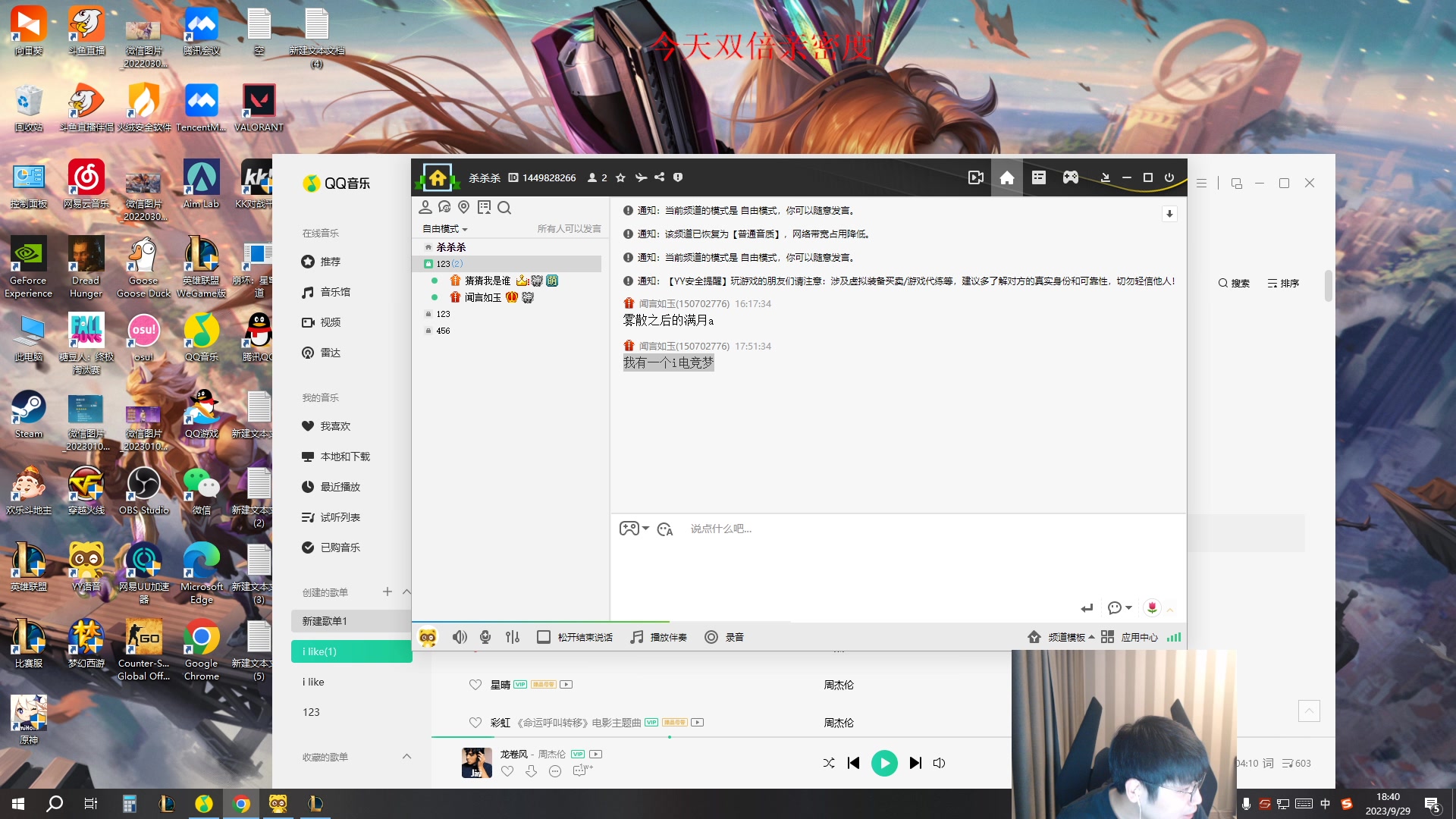The image size is (1456, 819).
Task: Open 视频 in QQ音乐 sidebar
Action: pos(321,322)
